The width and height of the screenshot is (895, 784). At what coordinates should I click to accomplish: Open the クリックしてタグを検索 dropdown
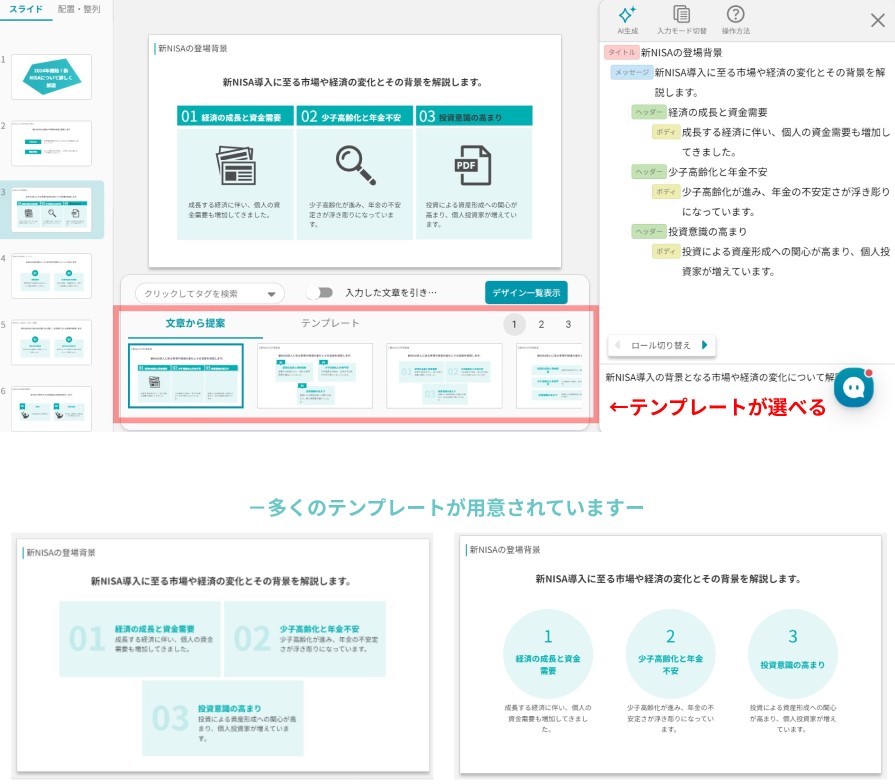pos(210,294)
